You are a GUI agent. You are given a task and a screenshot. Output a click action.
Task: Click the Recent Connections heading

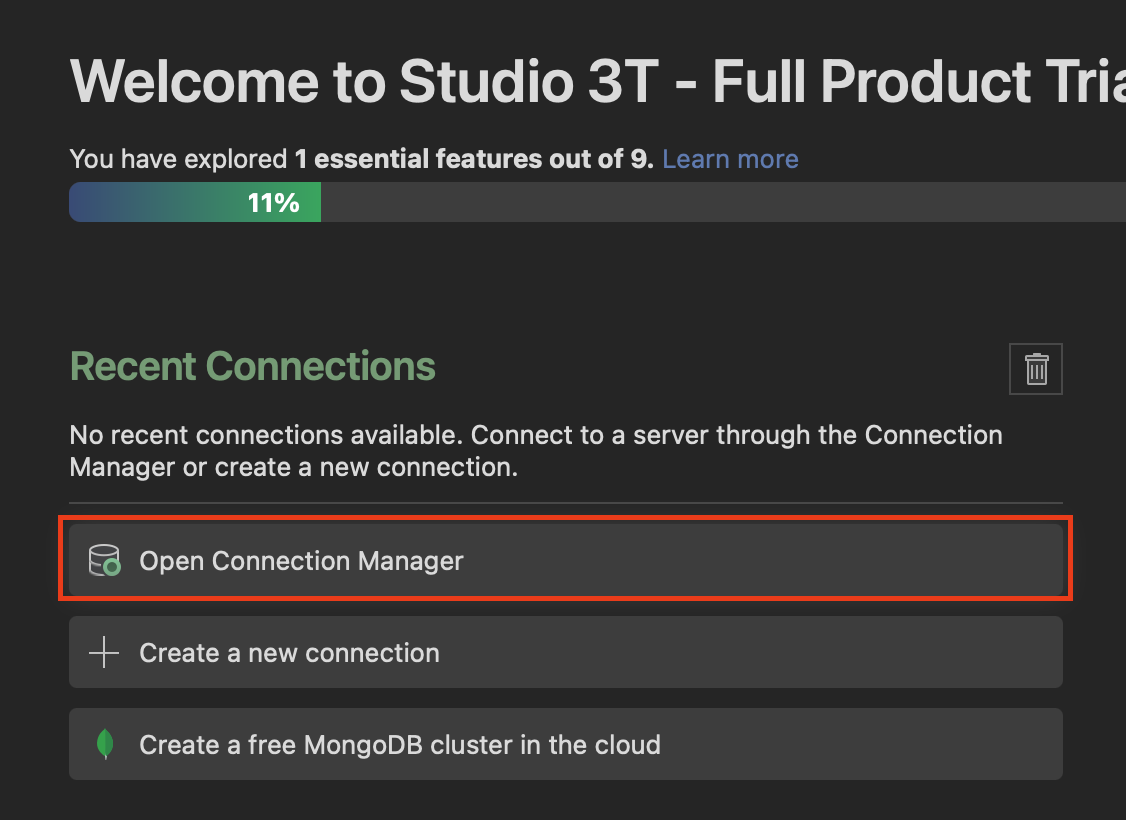click(x=253, y=366)
